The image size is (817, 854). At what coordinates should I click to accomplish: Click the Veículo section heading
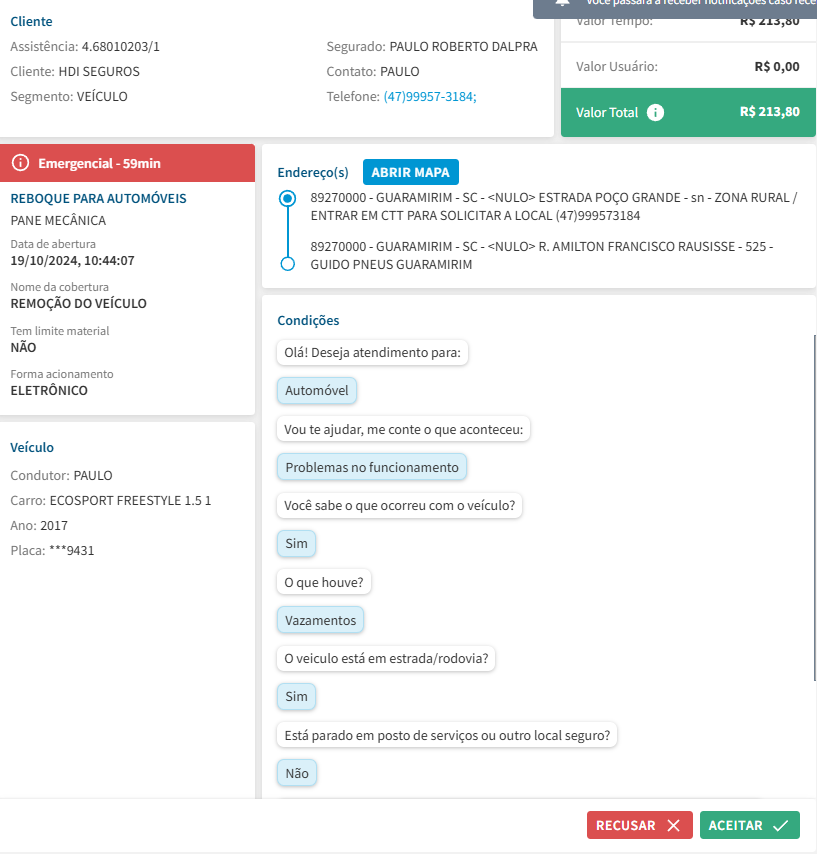click(x=32, y=447)
